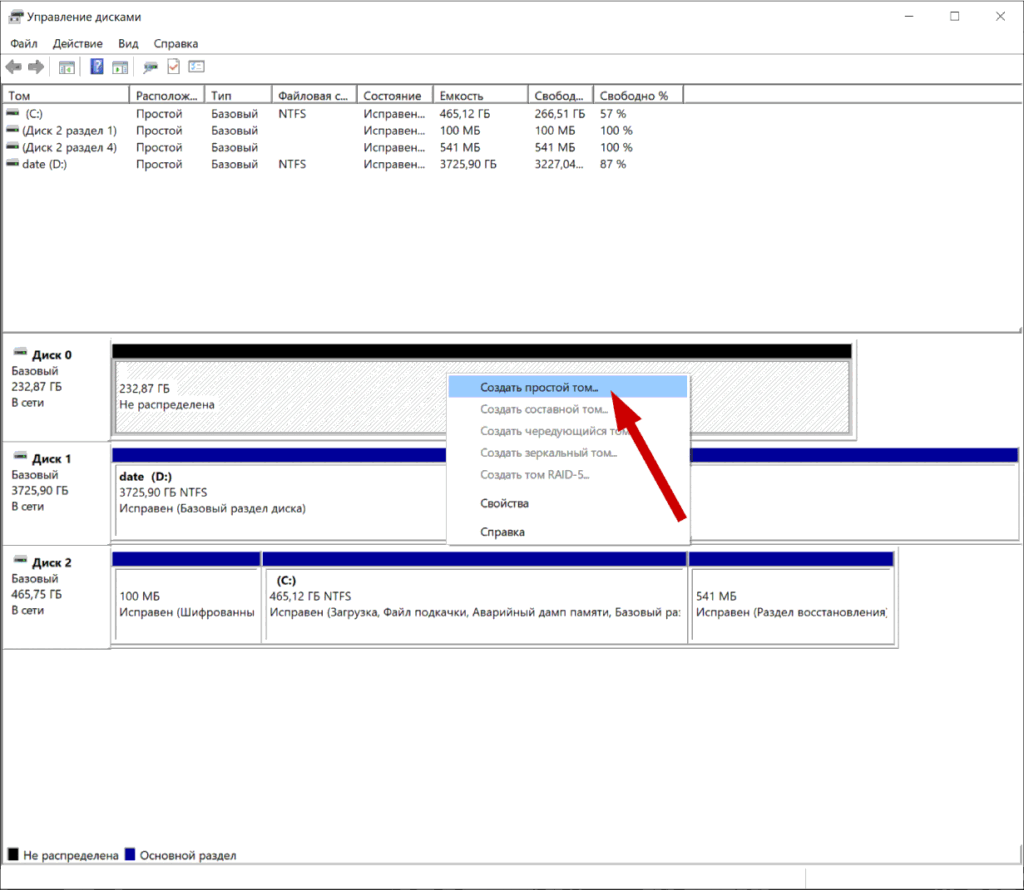
Task: Select the (C:) volume row in the list
Action: pos(343,113)
